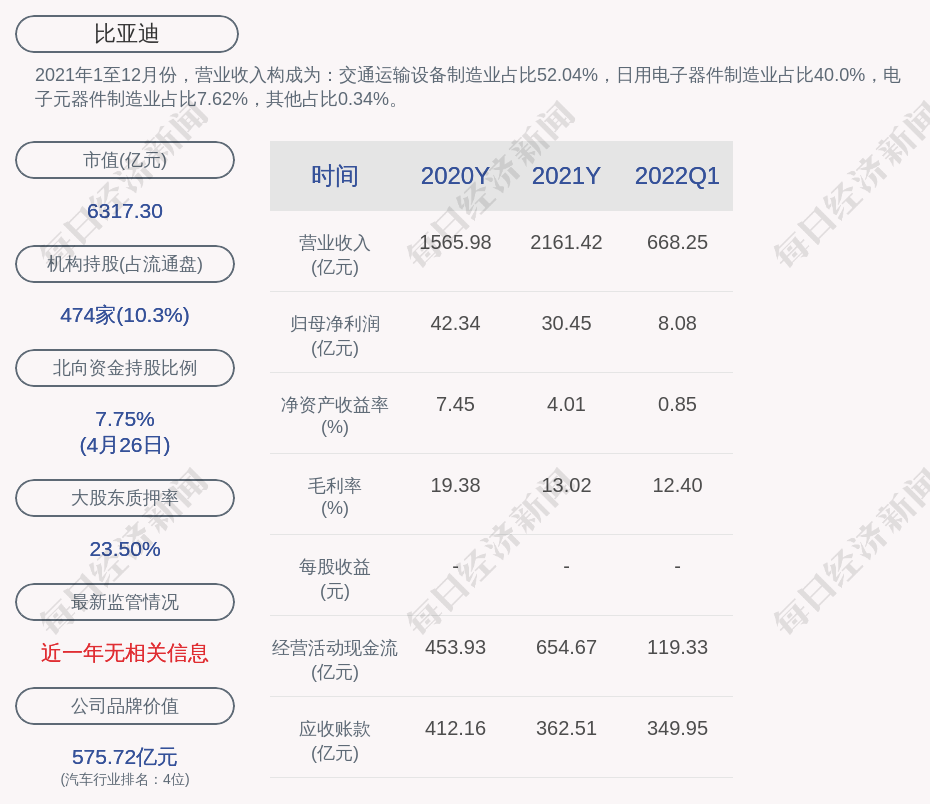930x804 pixels.
Task: Click the 575.72亿元 brand value figure
Action: (x=125, y=757)
